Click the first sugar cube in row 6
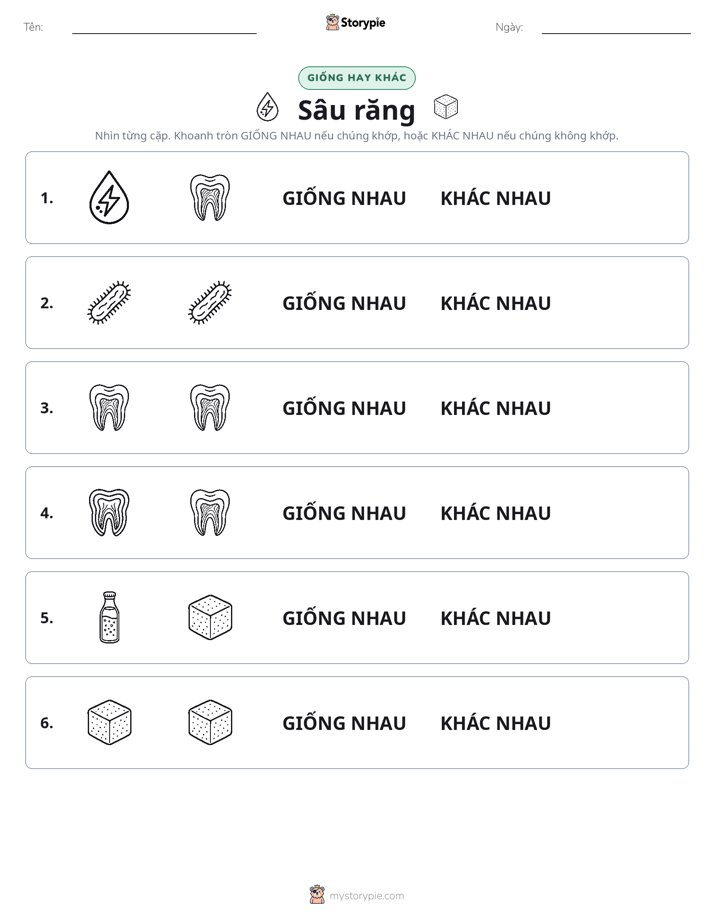 [x=109, y=722]
